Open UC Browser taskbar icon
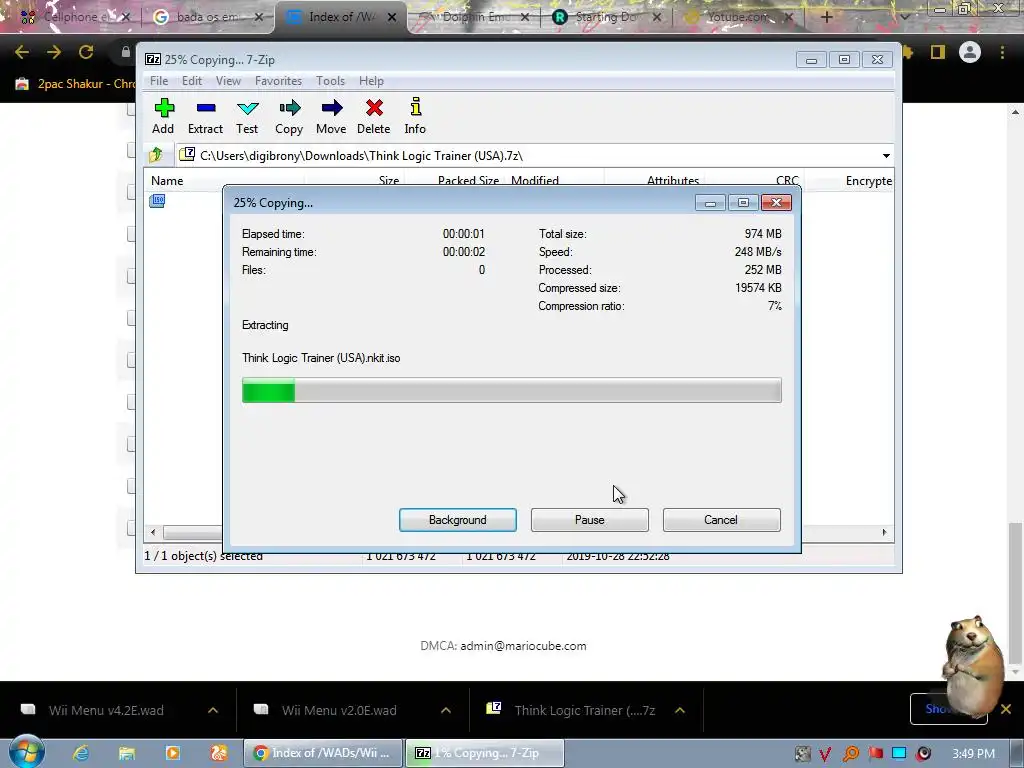Viewport: 1024px width, 768px height. (219, 753)
